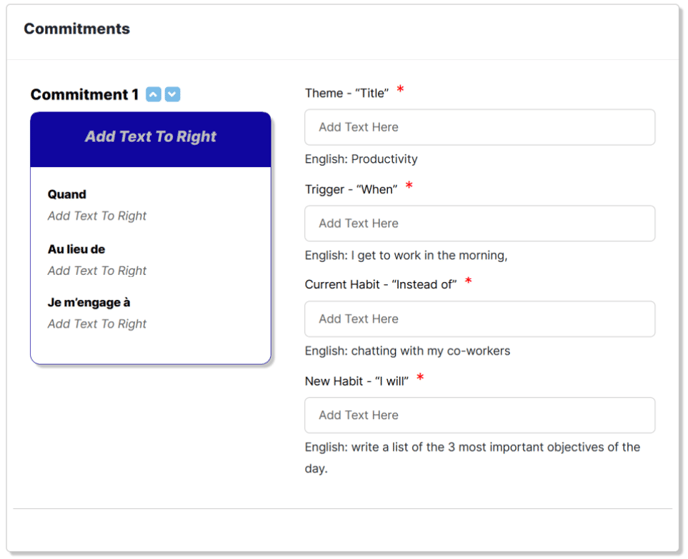Select the "chatting with my co-workers" hint

tap(407, 351)
